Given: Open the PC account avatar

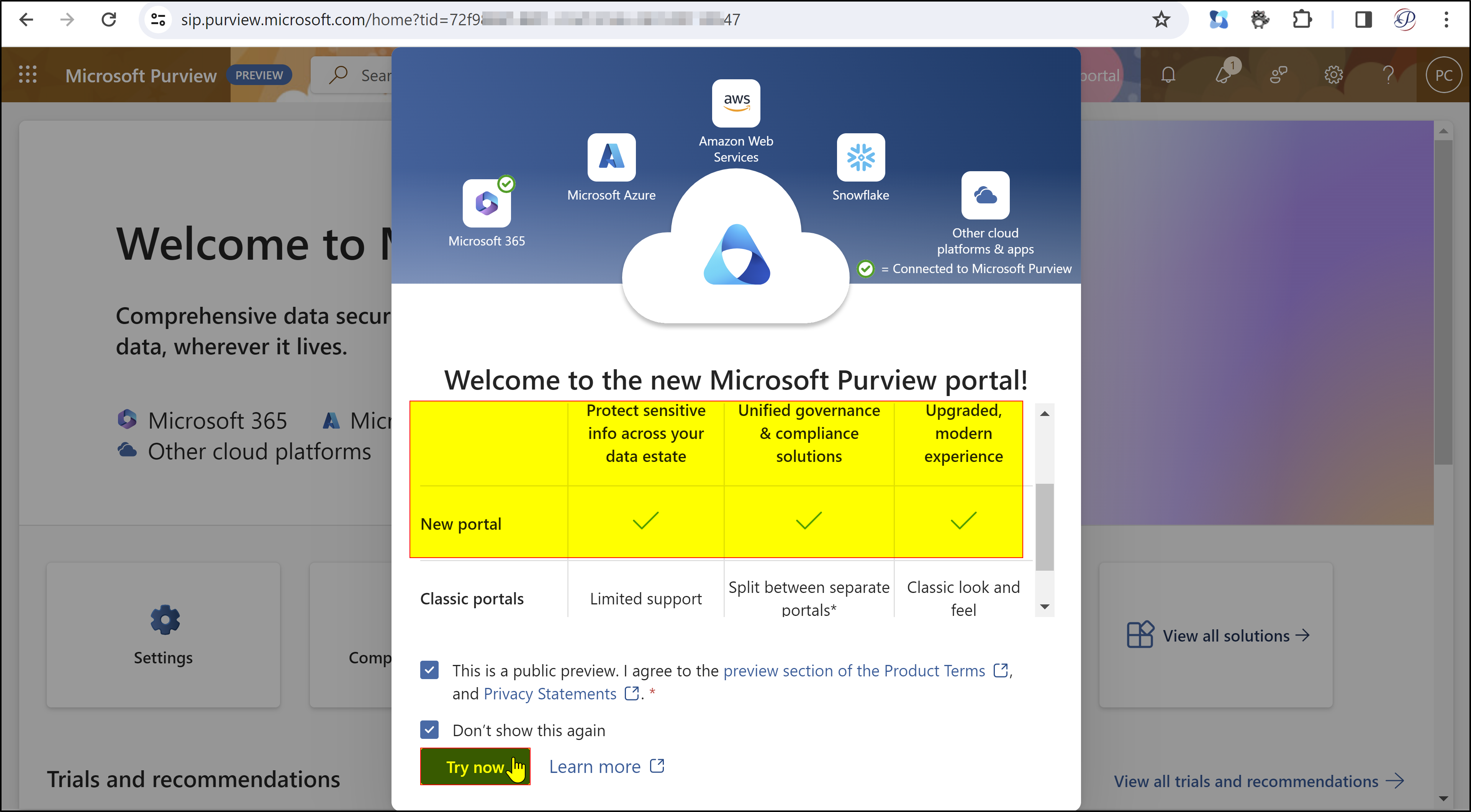Looking at the screenshot, I should coord(1443,75).
